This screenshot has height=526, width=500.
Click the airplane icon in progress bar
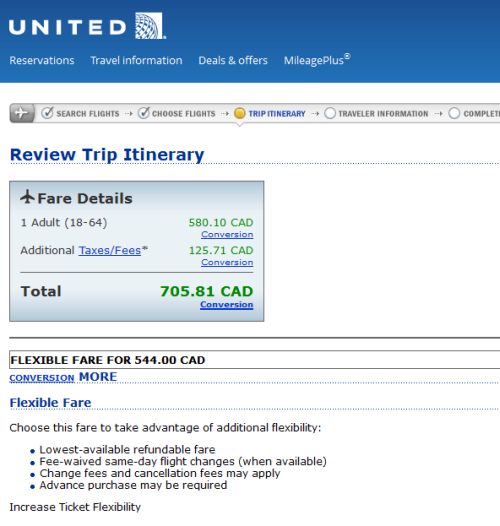[22, 113]
